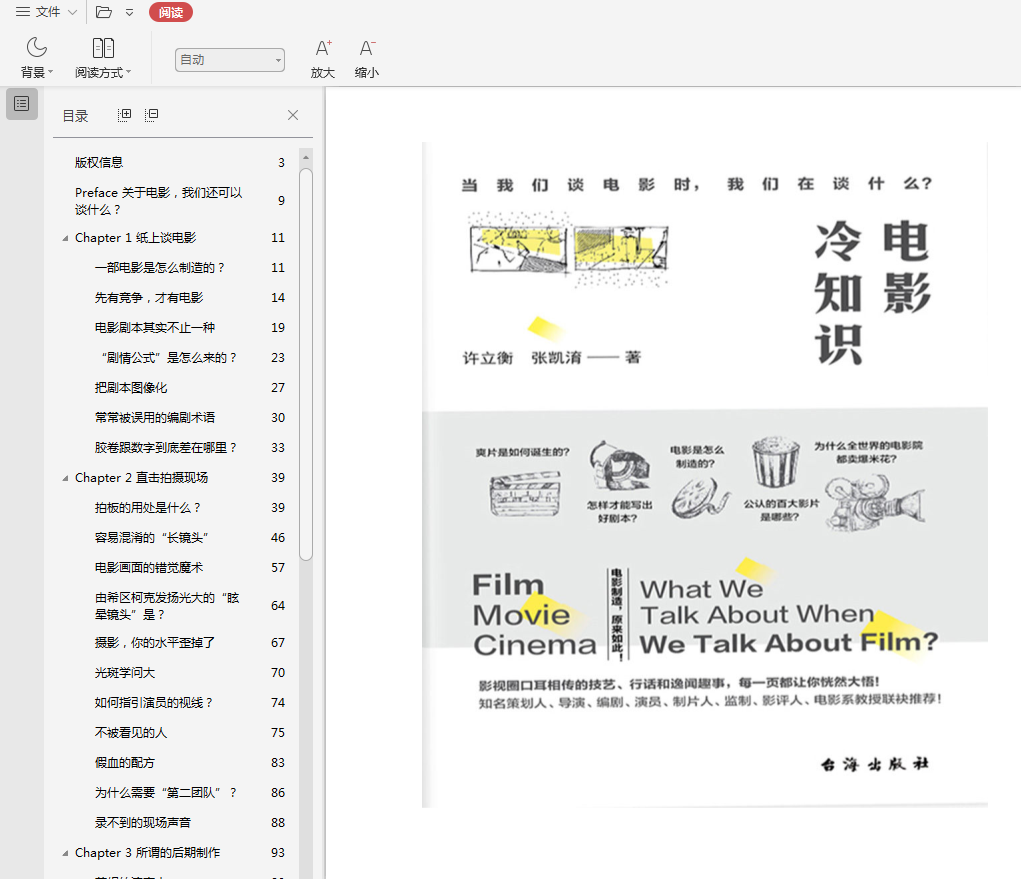Viewport: 1021px width, 879px height.
Task: Open 胶卷跟数字到底差在哪里？ entry
Action: point(166,447)
